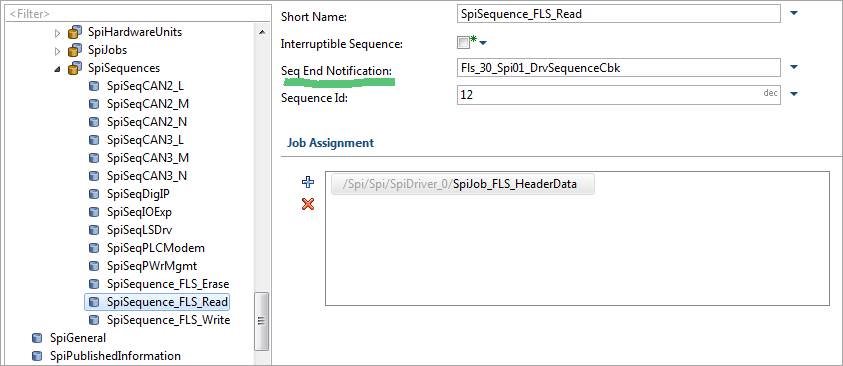Expand the SpiHardwareUnits tree node
Screen dimensions: 843x366
[x=58, y=33]
